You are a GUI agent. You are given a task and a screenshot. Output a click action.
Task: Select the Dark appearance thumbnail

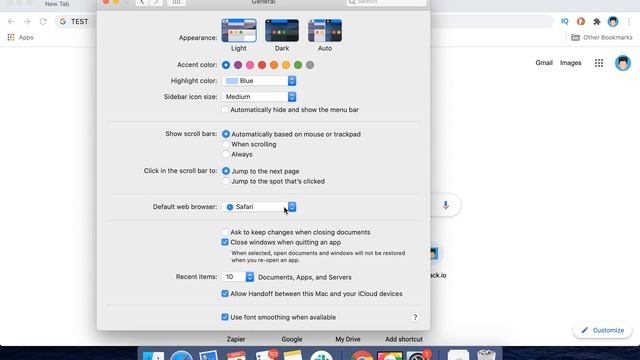point(282,30)
